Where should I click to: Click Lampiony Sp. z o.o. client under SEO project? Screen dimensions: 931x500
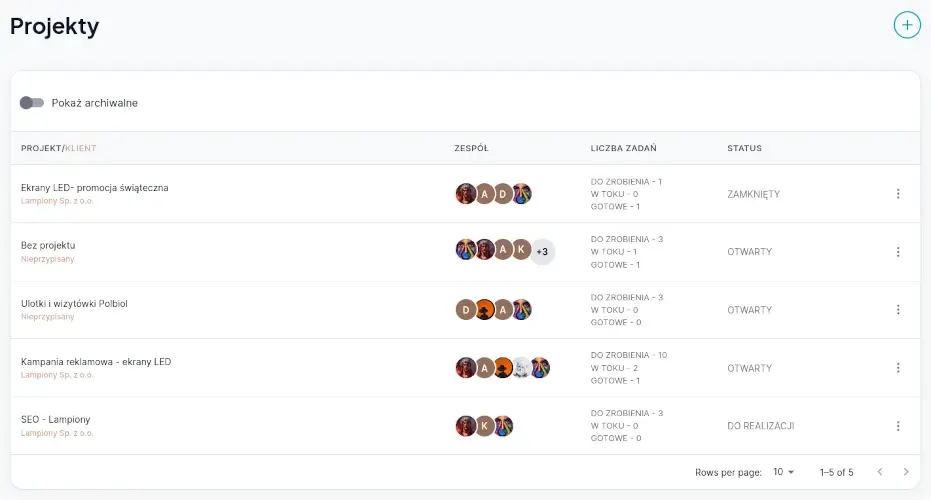[57, 433]
